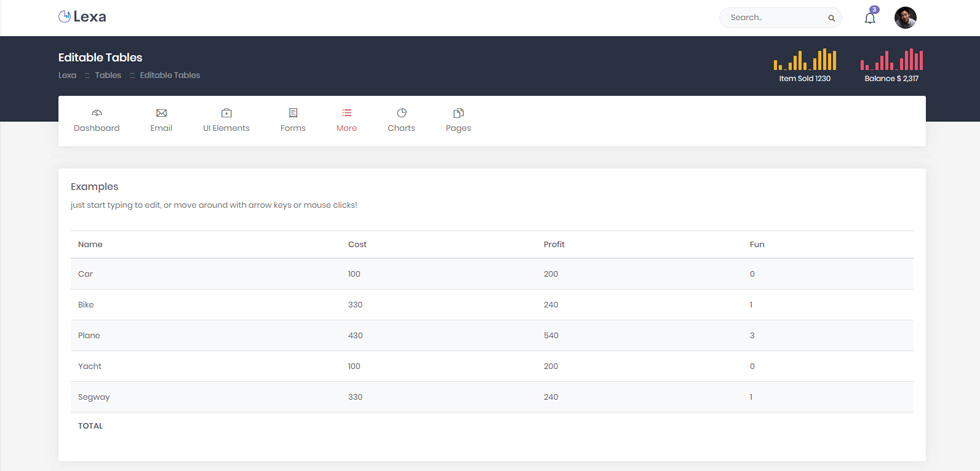Click the Email envelope icon
The height and width of the screenshot is (471, 980).
pyautogui.click(x=161, y=113)
